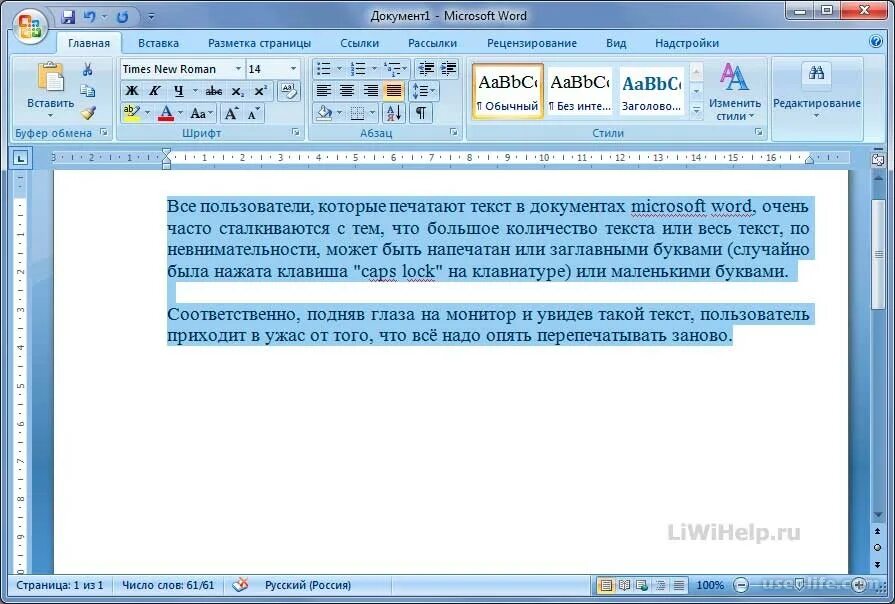The image size is (895, 604).
Task: Grow font size
Action: 231,113
